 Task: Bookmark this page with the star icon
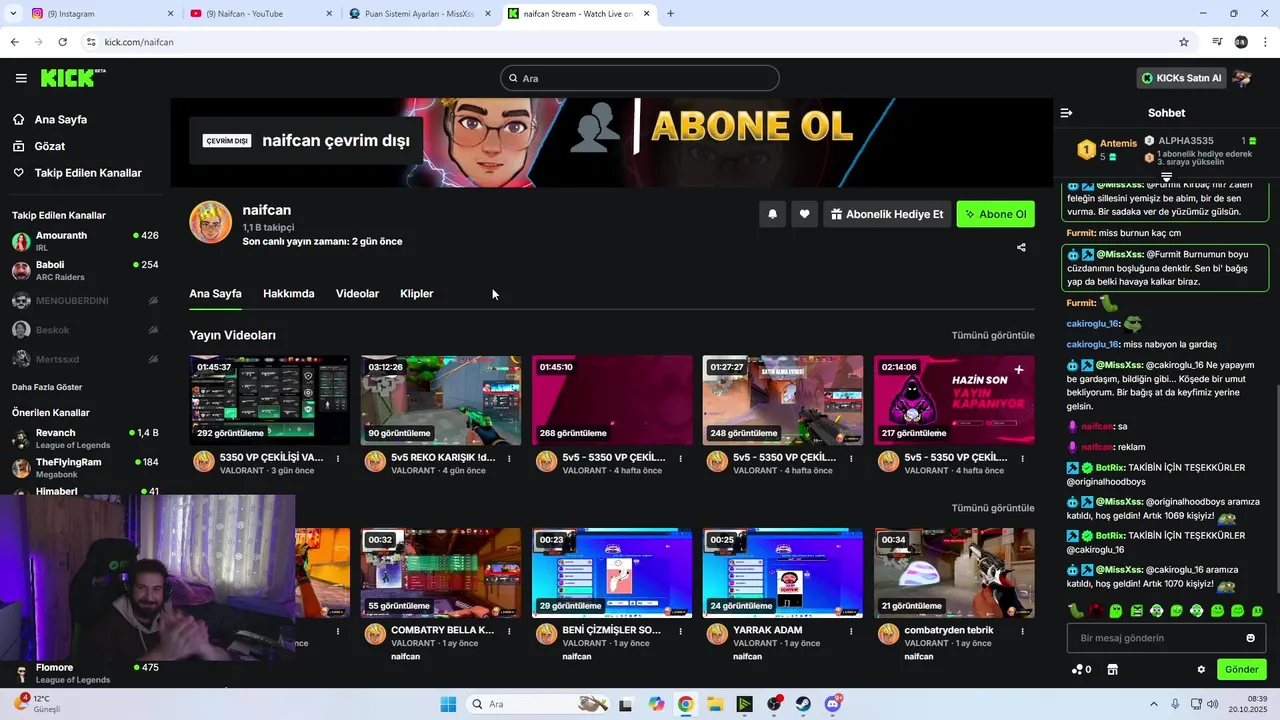pyautogui.click(x=1184, y=42)
